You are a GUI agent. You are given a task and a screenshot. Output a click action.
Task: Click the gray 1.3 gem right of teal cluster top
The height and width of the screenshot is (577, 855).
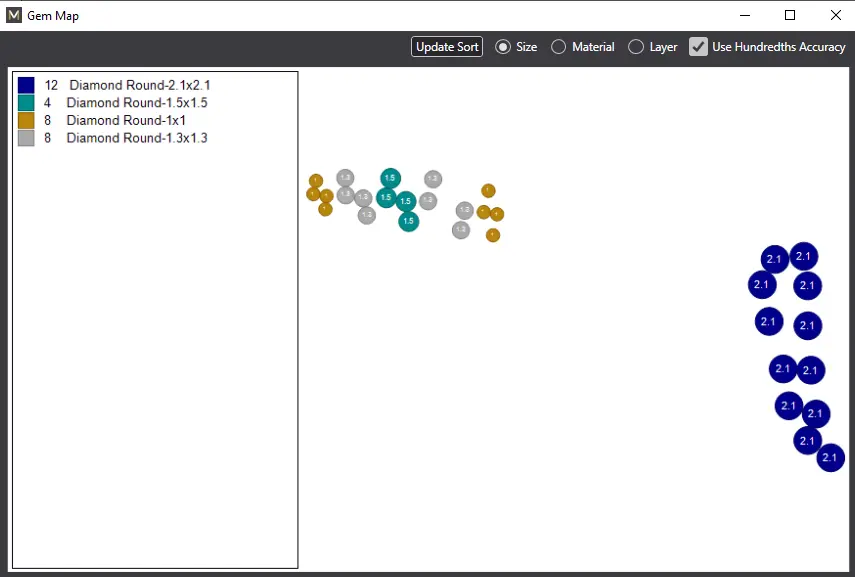tap(433, 179)
